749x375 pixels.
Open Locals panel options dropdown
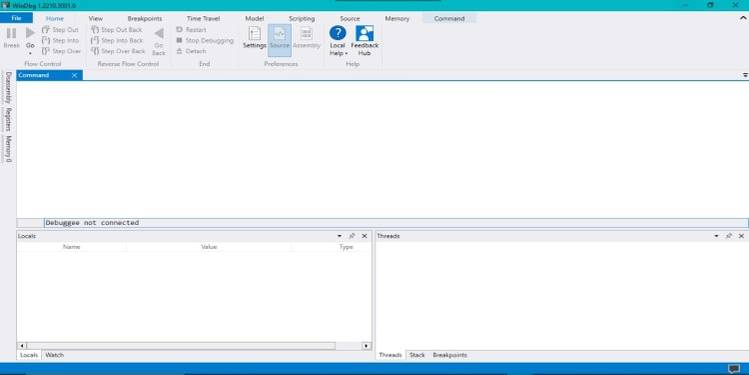point(340,236)
